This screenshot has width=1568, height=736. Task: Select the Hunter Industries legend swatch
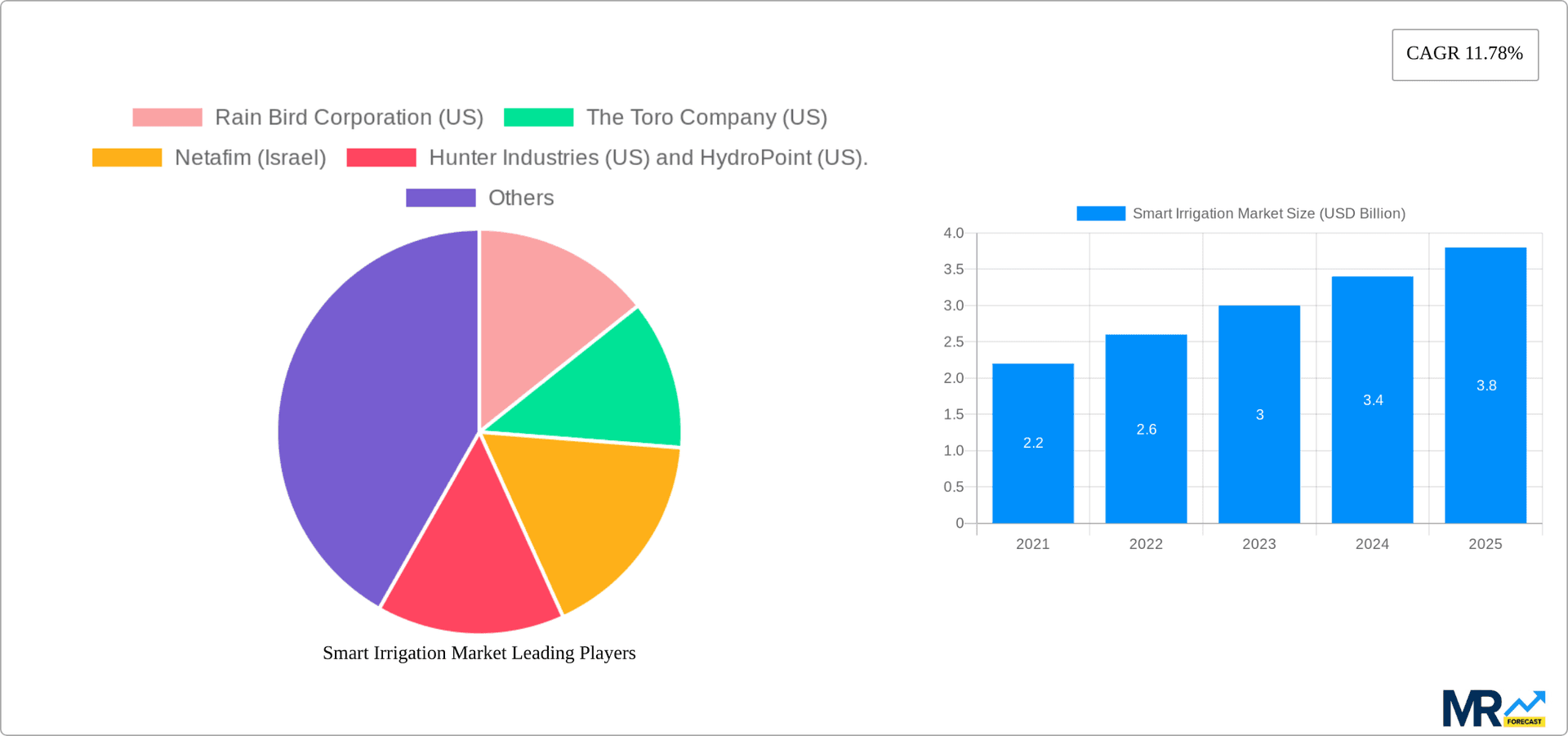tap(381, 157)
